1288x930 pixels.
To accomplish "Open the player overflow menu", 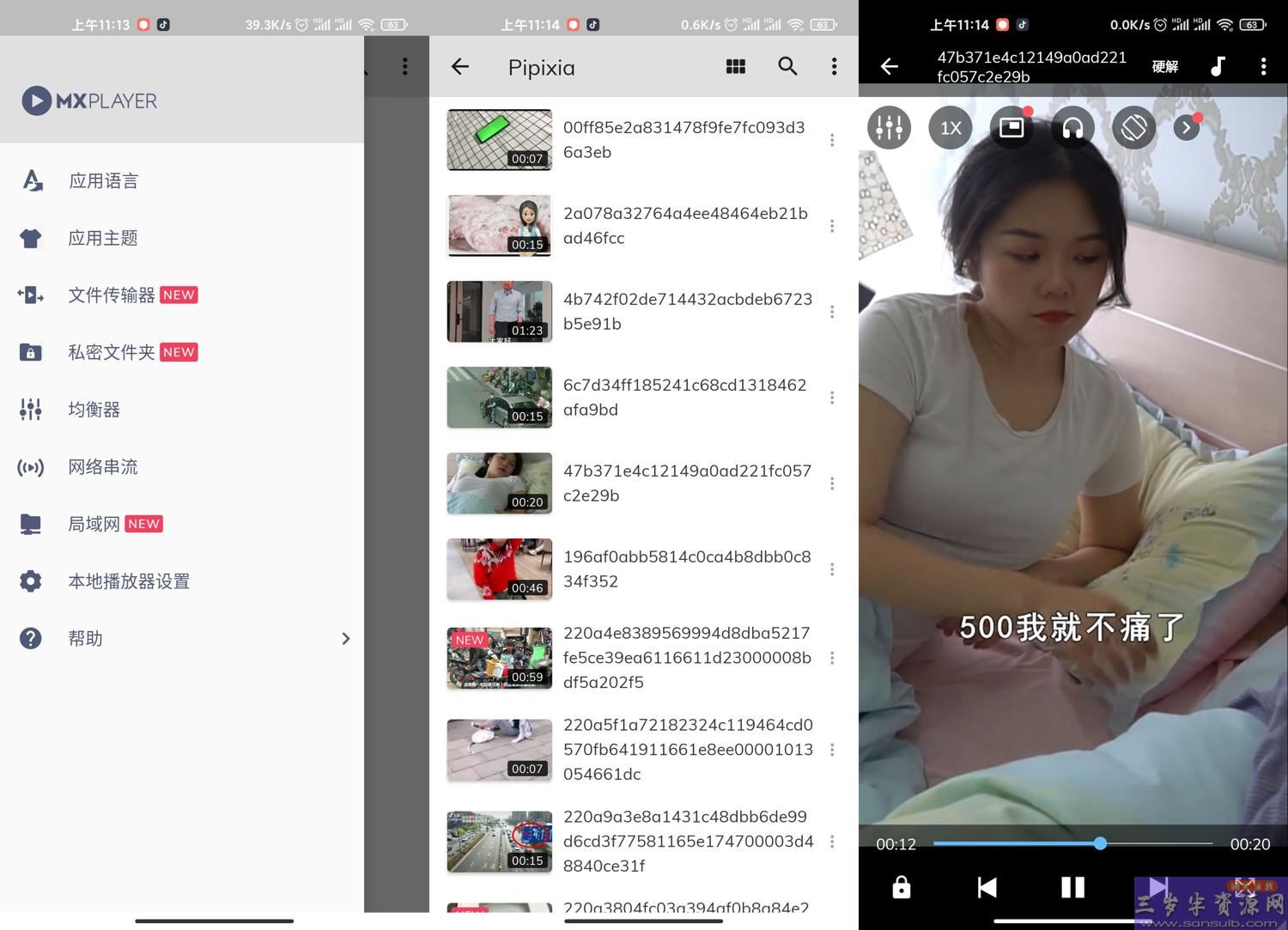I will (1263, 66).
